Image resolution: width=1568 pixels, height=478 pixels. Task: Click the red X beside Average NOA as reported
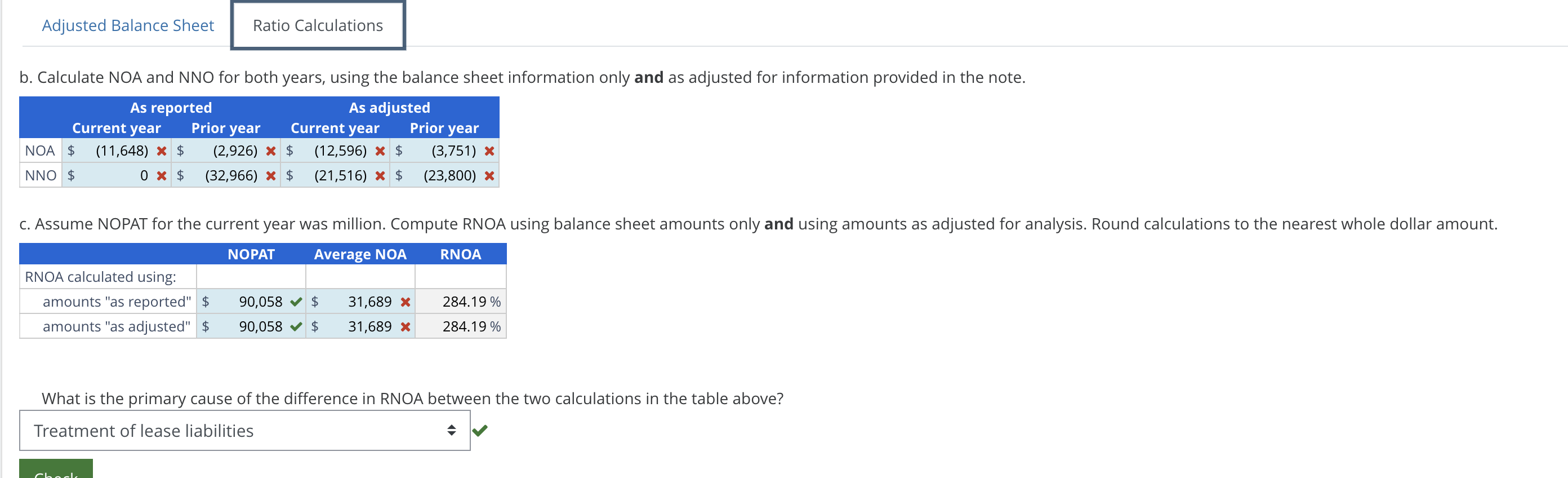pyautogui.click(x=406, y=301)
